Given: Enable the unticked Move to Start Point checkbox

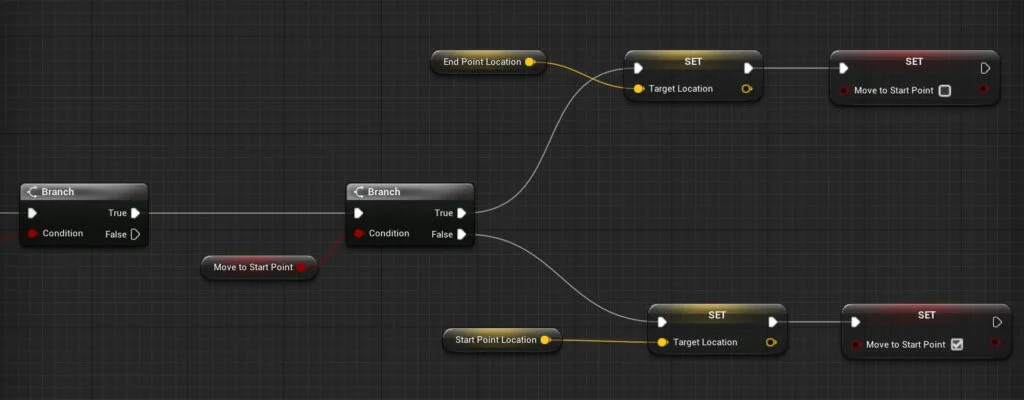Looking at the screenshot, I should coord(945,91).
